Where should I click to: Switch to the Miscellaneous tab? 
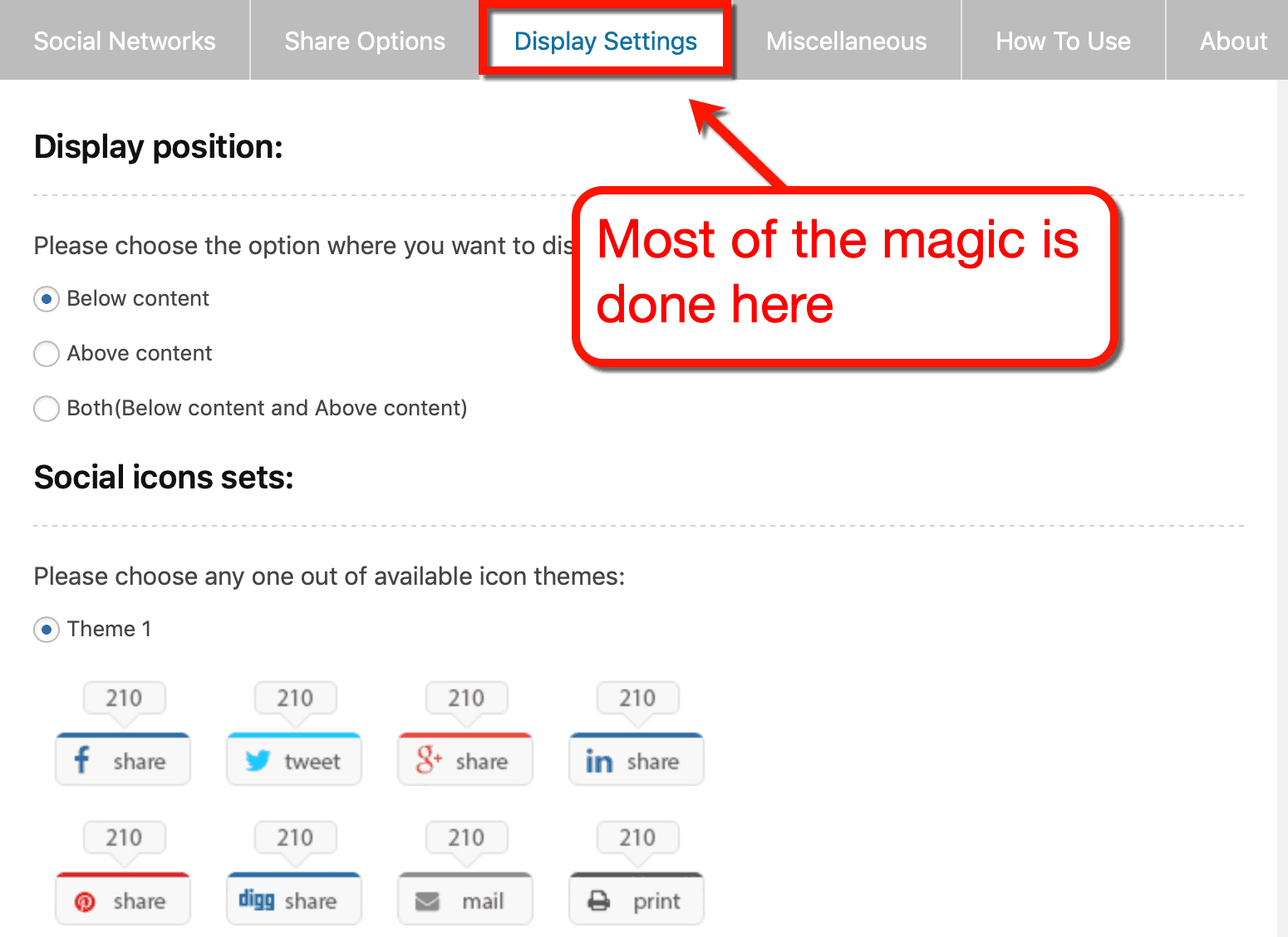click(846, 40)
